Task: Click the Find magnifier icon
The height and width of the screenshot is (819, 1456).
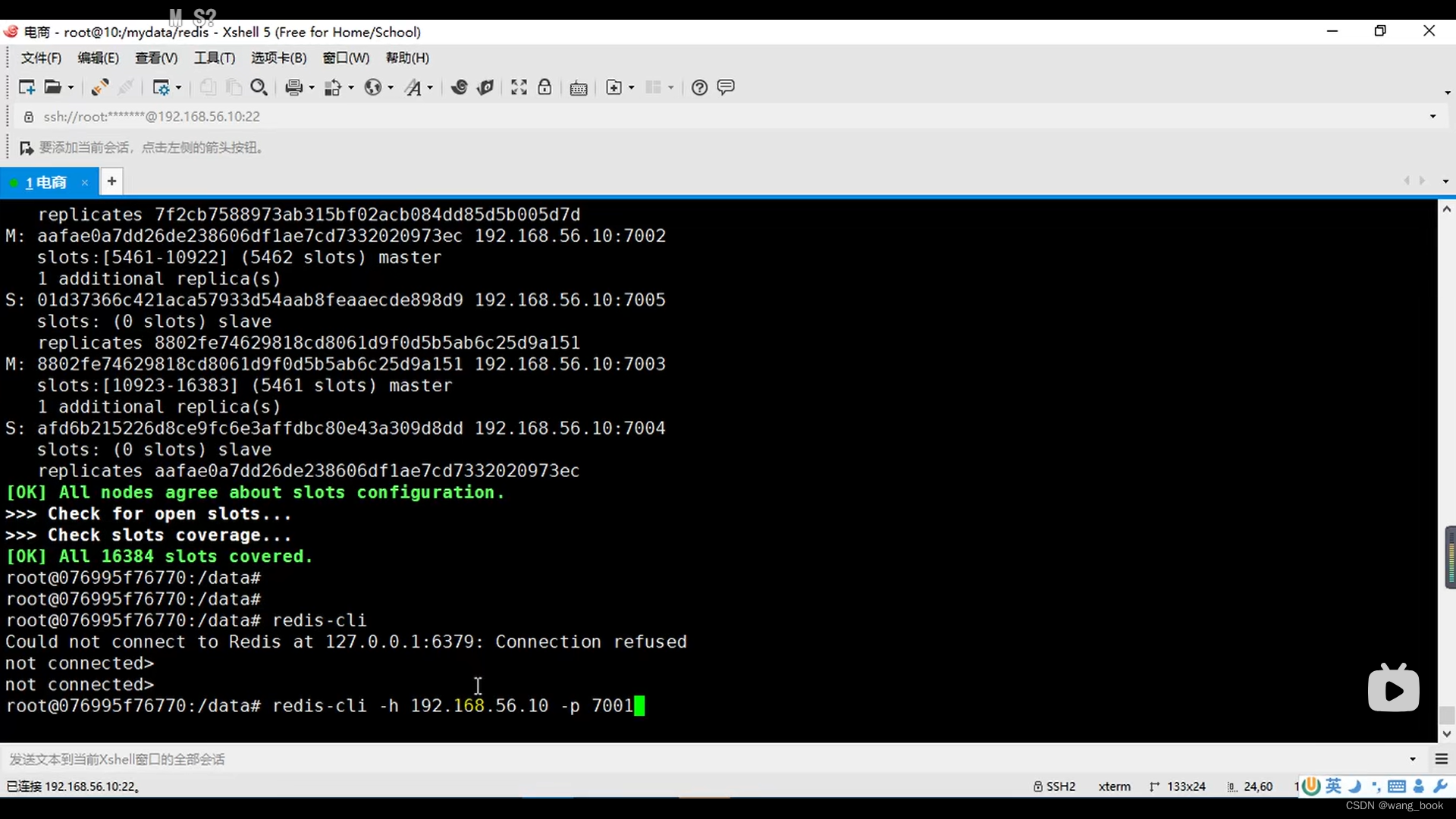Action: [x=259, y=87]
